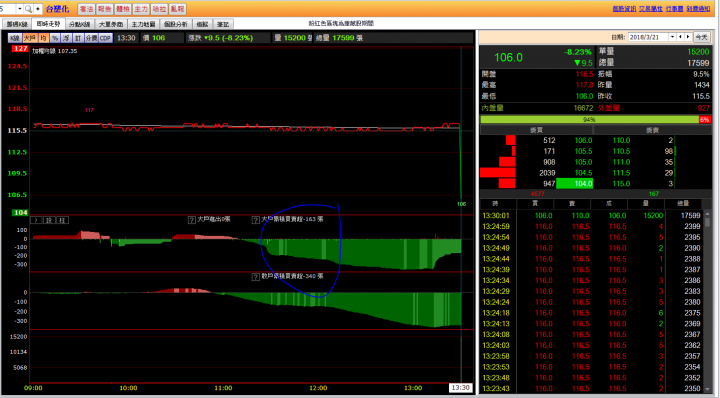Toggle the 大戶 indicator button
Image resolution: width=720 pixels, height=398 pixels.
30,38
